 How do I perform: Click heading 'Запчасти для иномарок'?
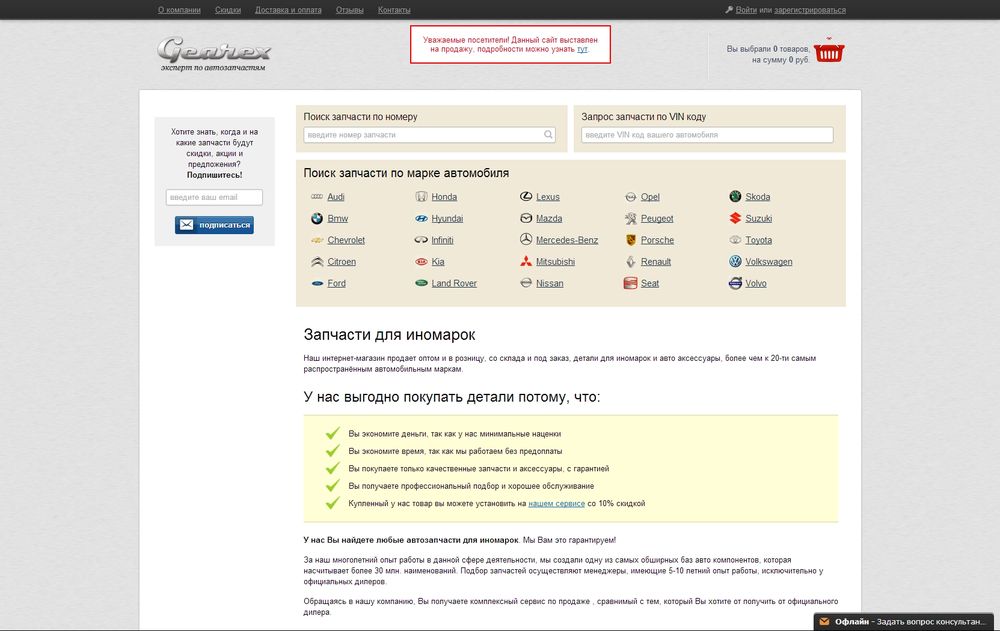(389, 335)
